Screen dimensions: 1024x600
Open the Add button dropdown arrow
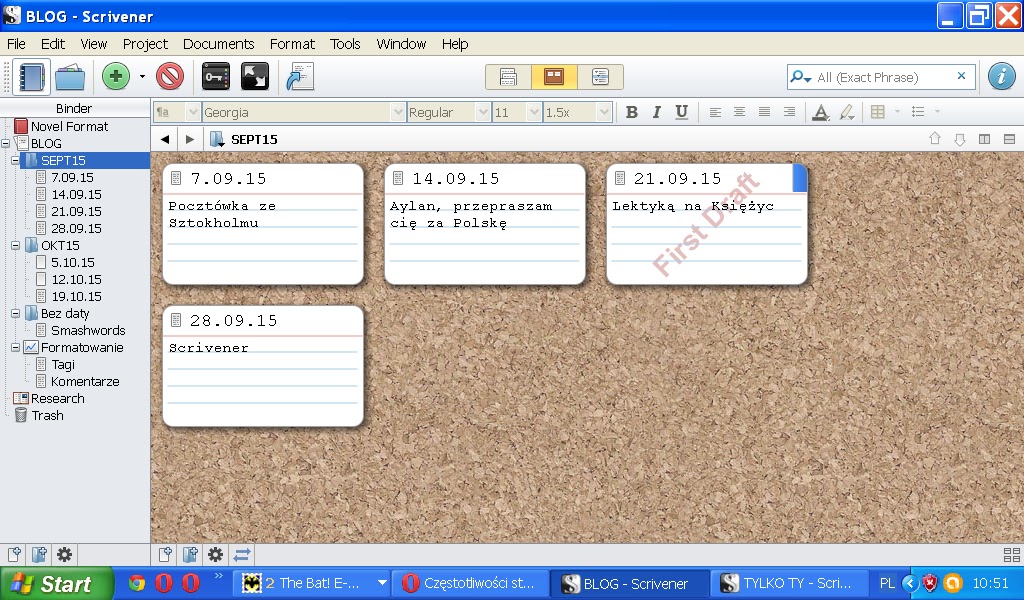pyautogui.click(x=142, y=77)
